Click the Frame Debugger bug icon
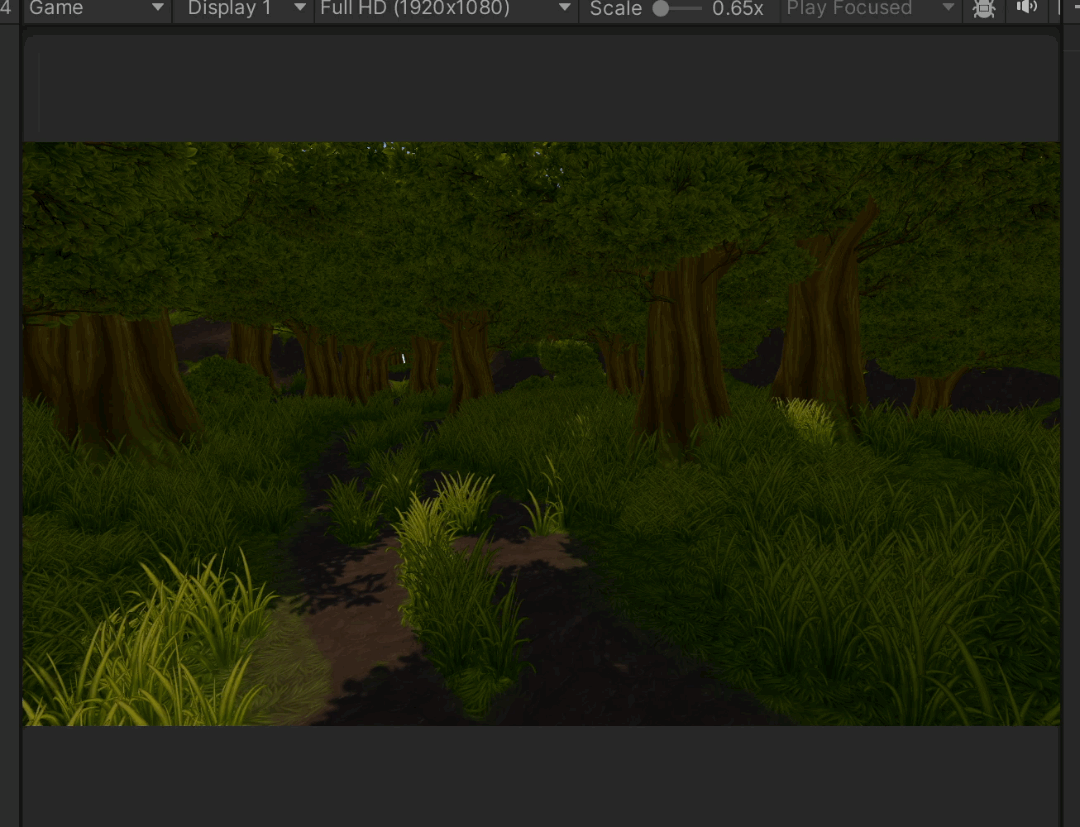1080x827 pixels. [x=984, y=9]
